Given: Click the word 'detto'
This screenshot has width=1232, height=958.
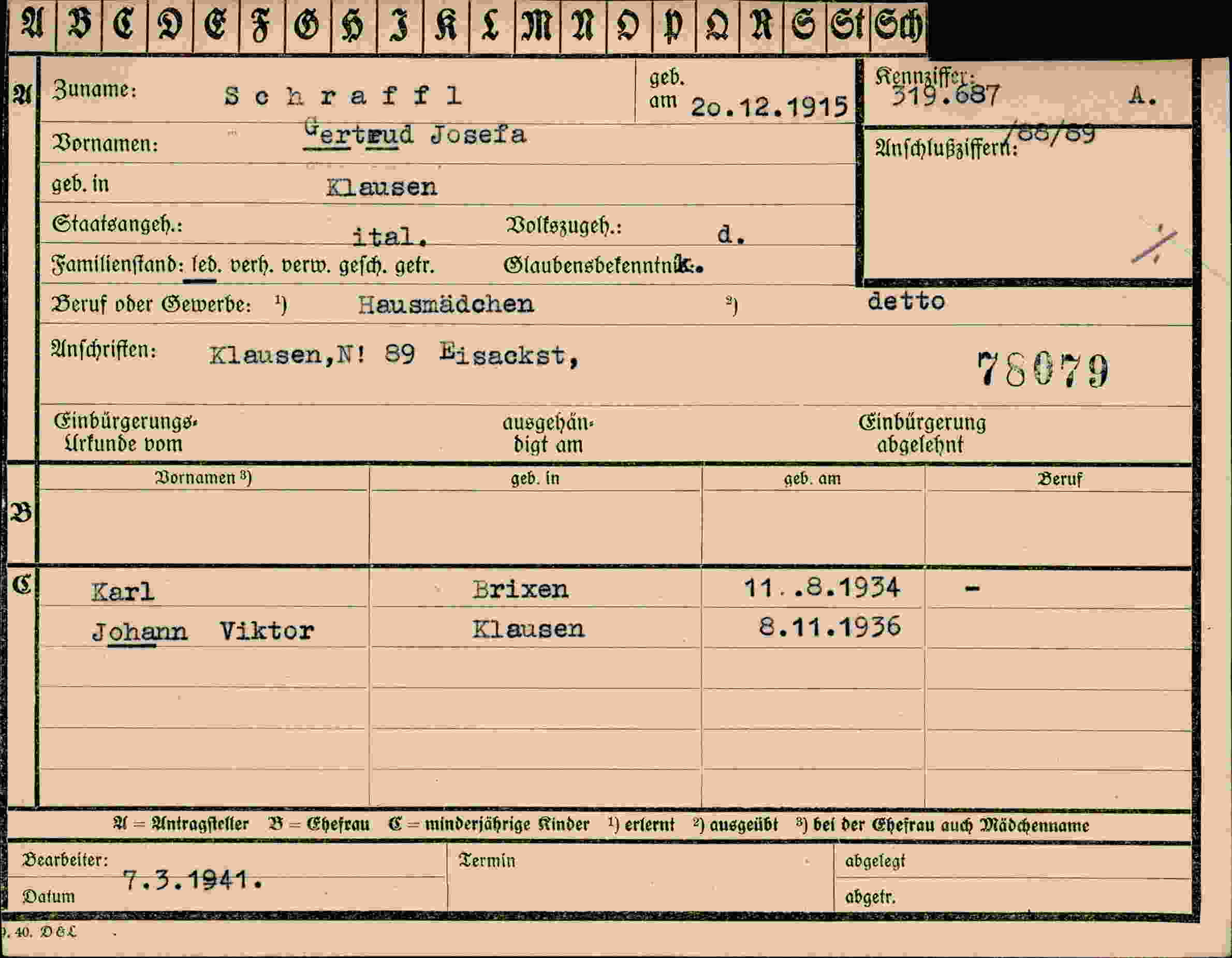Looking at the screenshot, I should (906, 301).
